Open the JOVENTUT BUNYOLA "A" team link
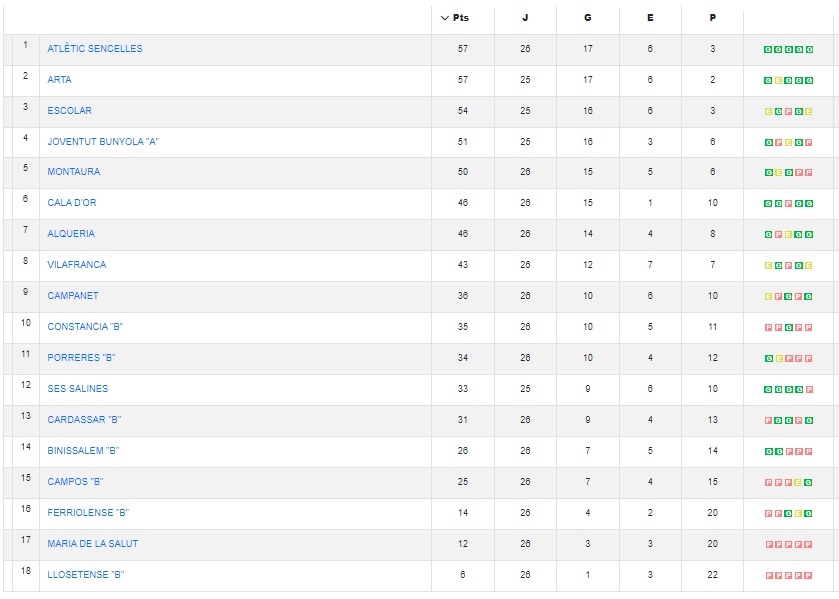Screen dimensions: 839x599 pyautogui.click(x=103, y=142)
